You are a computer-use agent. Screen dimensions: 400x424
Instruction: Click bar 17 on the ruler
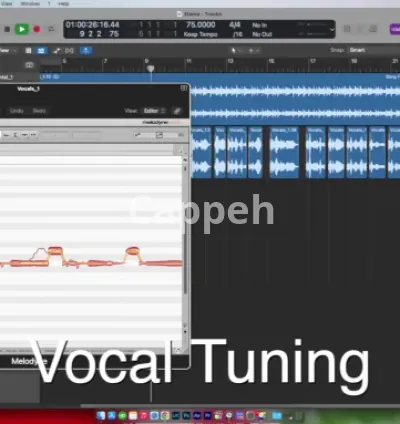[x=312, y=61]
